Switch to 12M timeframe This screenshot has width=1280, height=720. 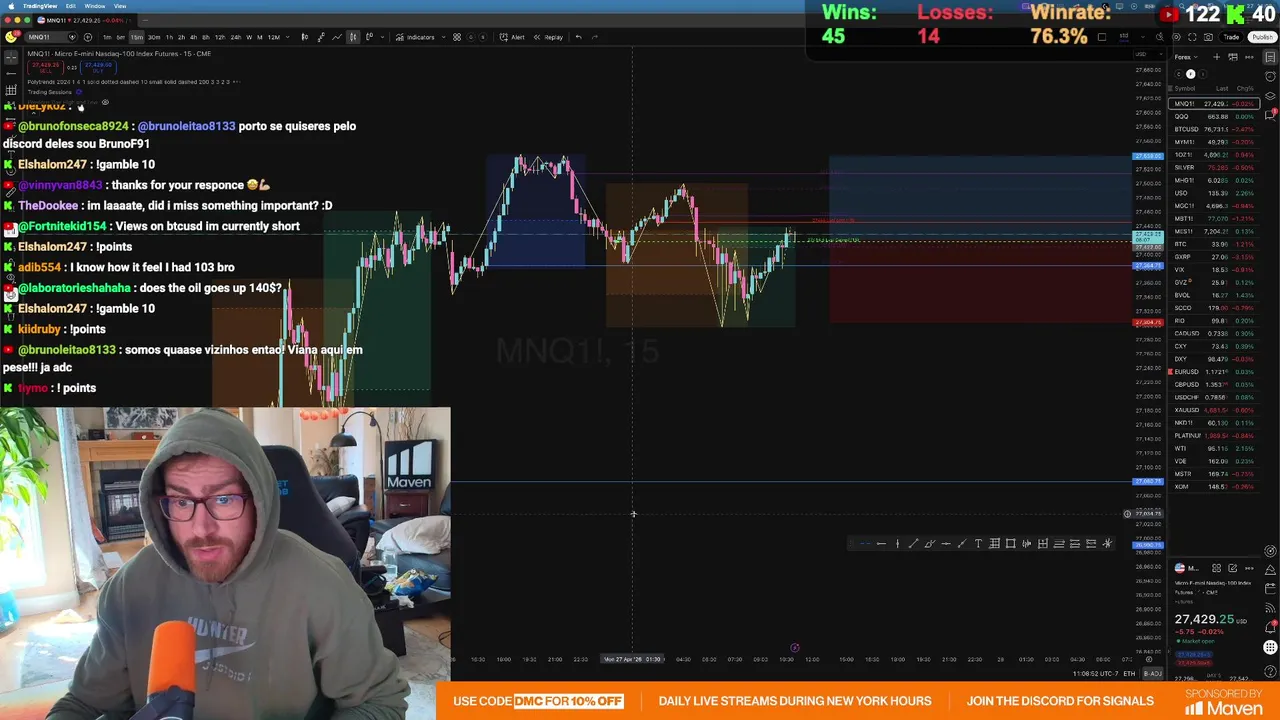274,37
